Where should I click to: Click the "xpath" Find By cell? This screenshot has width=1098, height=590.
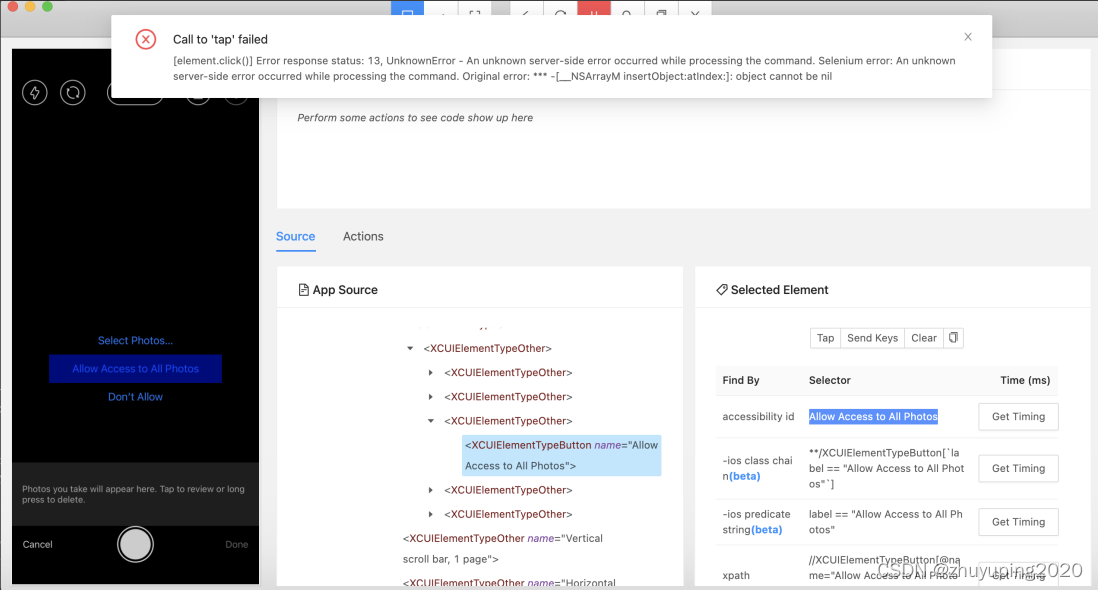pos(736,575)
